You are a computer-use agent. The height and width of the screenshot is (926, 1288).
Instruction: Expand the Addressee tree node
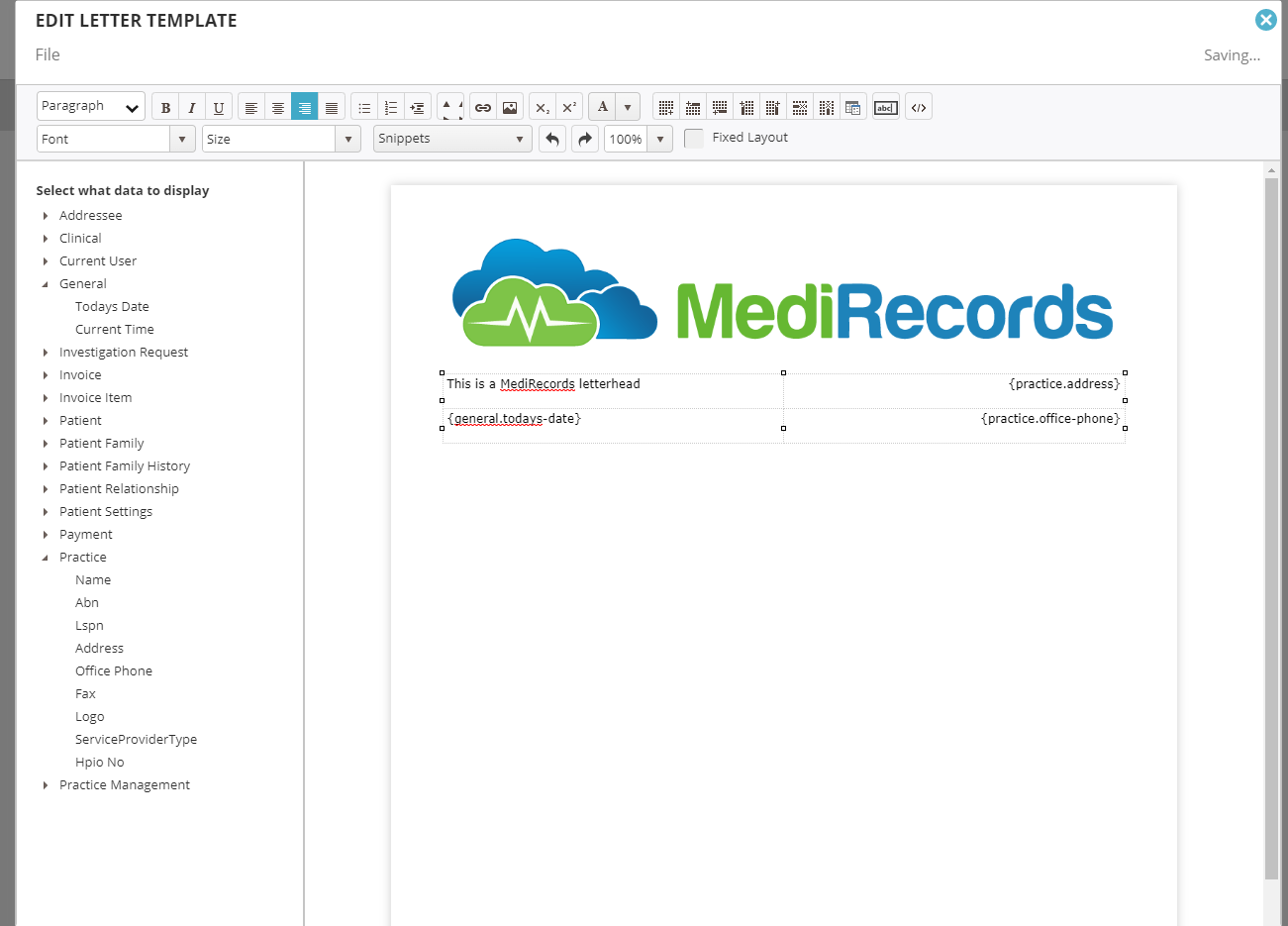[46, 216]
